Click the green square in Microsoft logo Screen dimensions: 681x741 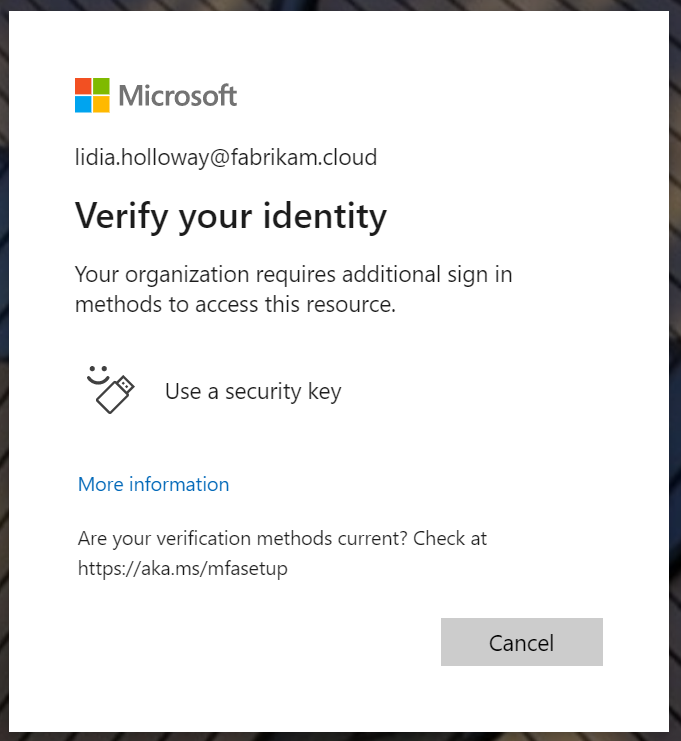pos(101,86)
